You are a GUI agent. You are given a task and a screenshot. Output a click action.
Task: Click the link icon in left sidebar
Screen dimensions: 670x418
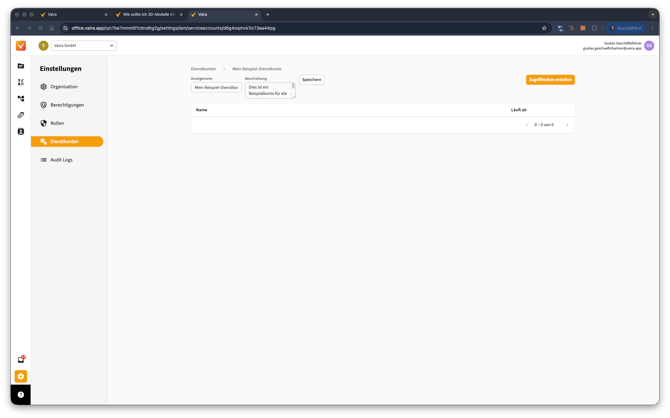pos(21,115)
